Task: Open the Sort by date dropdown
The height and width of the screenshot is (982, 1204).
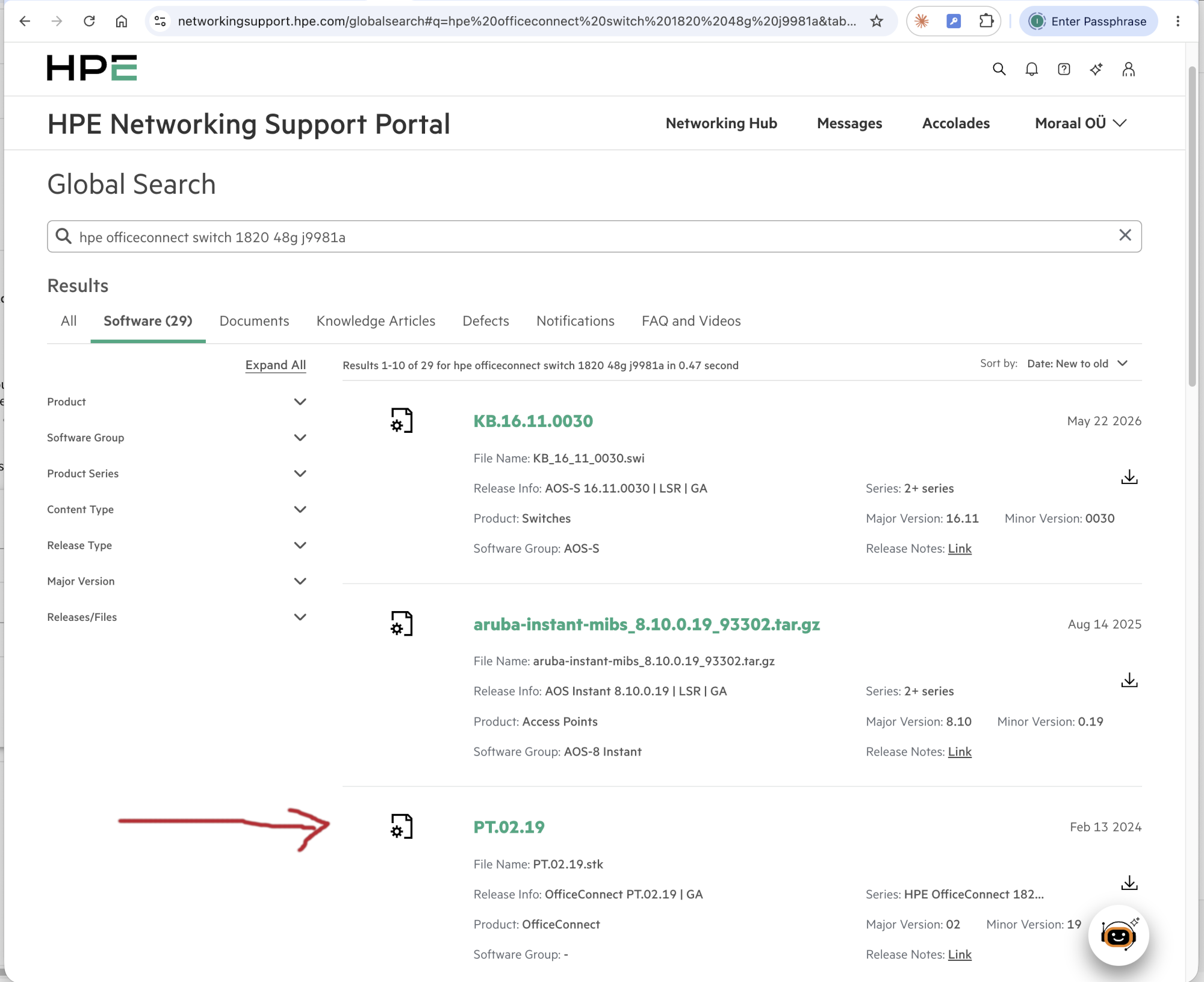Action: (x=1076, y=364)
